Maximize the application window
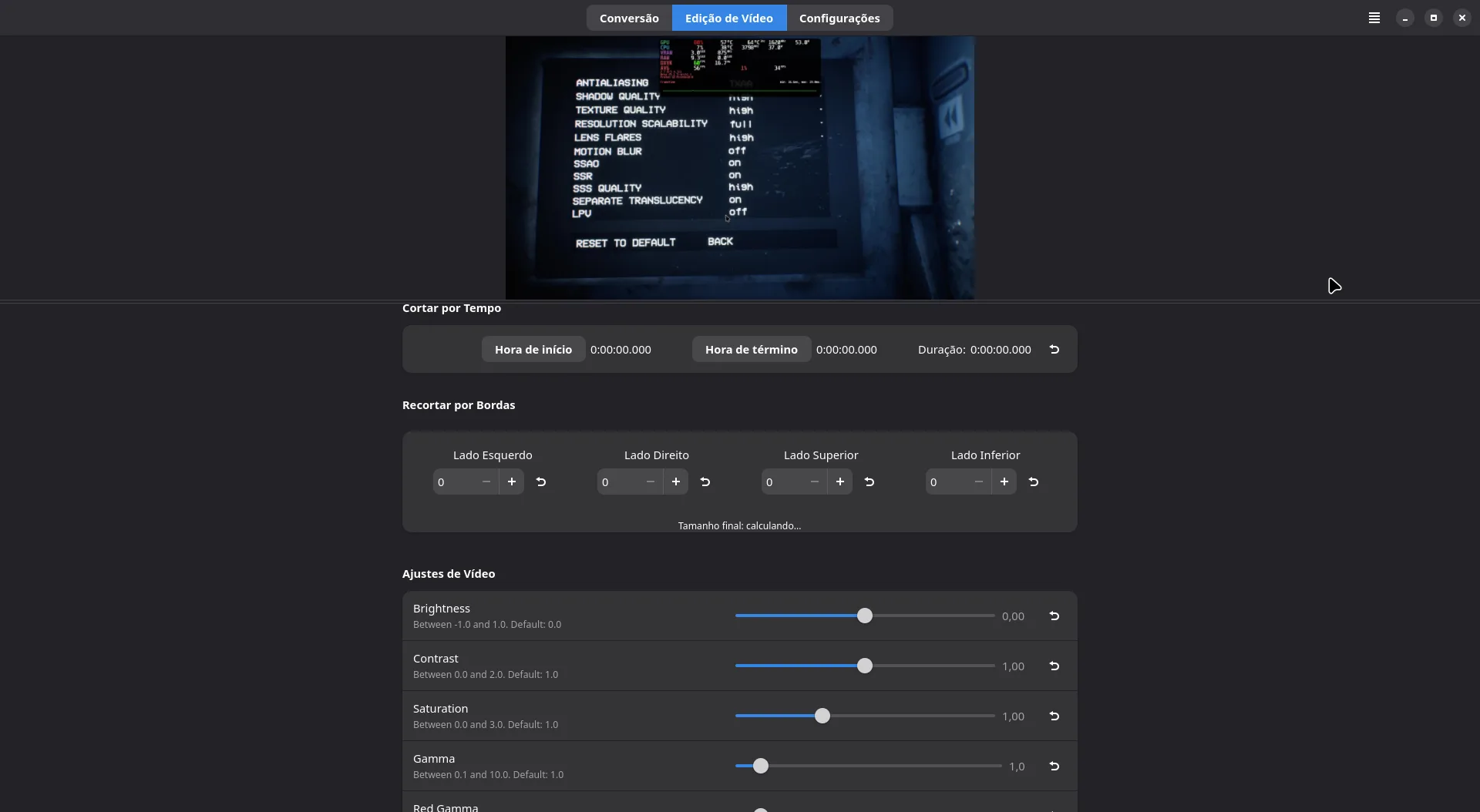The width and height of the screenshot is (1480, 812). coord(1434,18)
